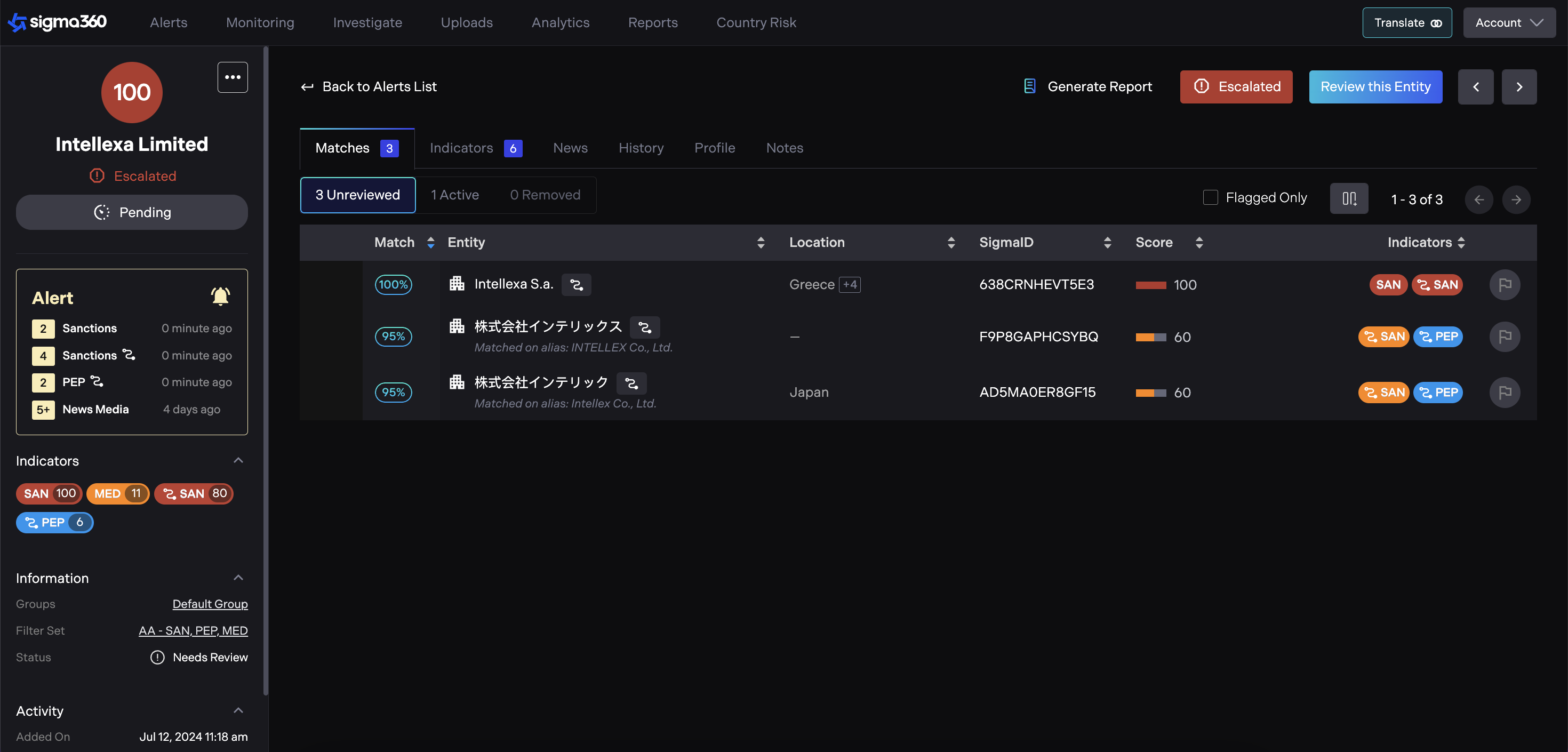Click the score bar for Intellexa S.a.
1568x752 pixels.
(x=1150, y=285)
